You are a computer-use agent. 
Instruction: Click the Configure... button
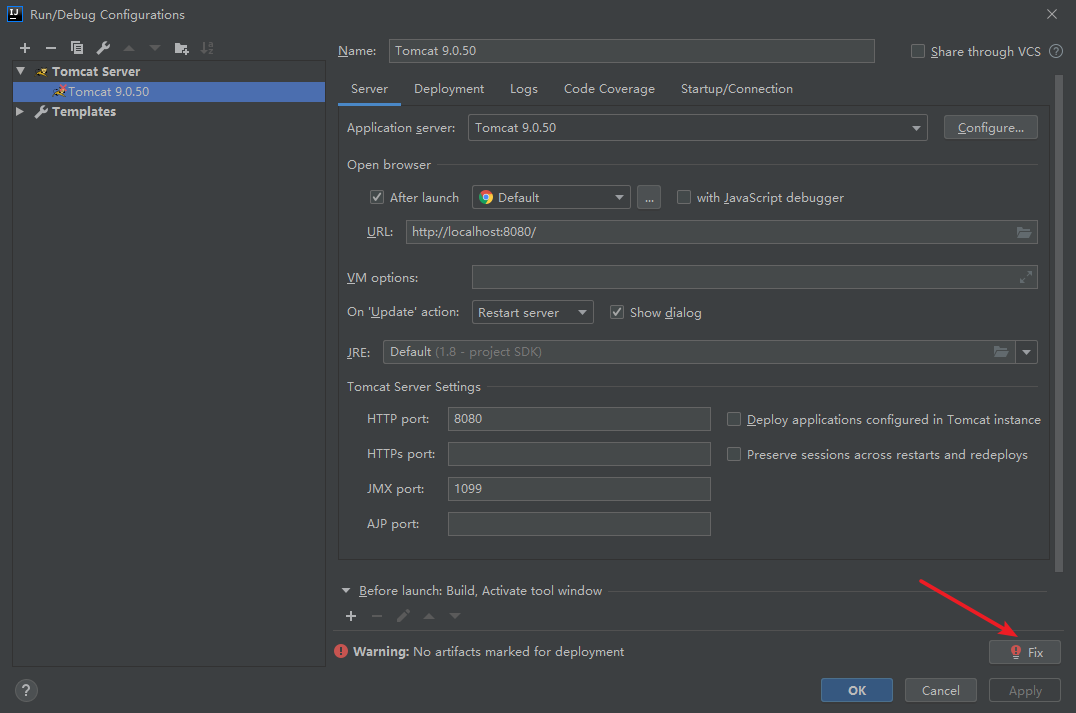click(990, 128)
